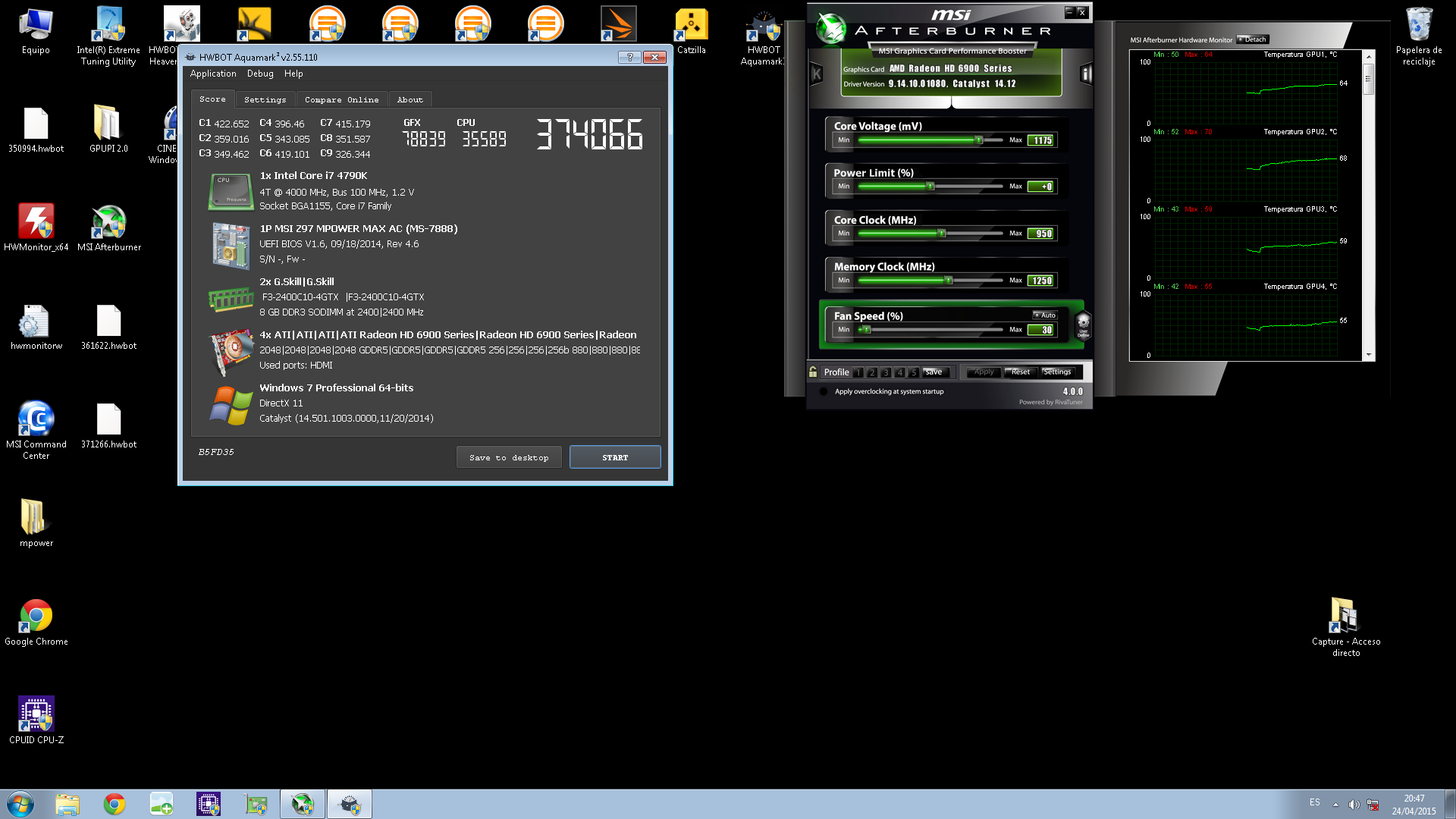Open Afterburner information i icon
1456x819 pixels.
pyautogui.click(x=1086, y=74)
